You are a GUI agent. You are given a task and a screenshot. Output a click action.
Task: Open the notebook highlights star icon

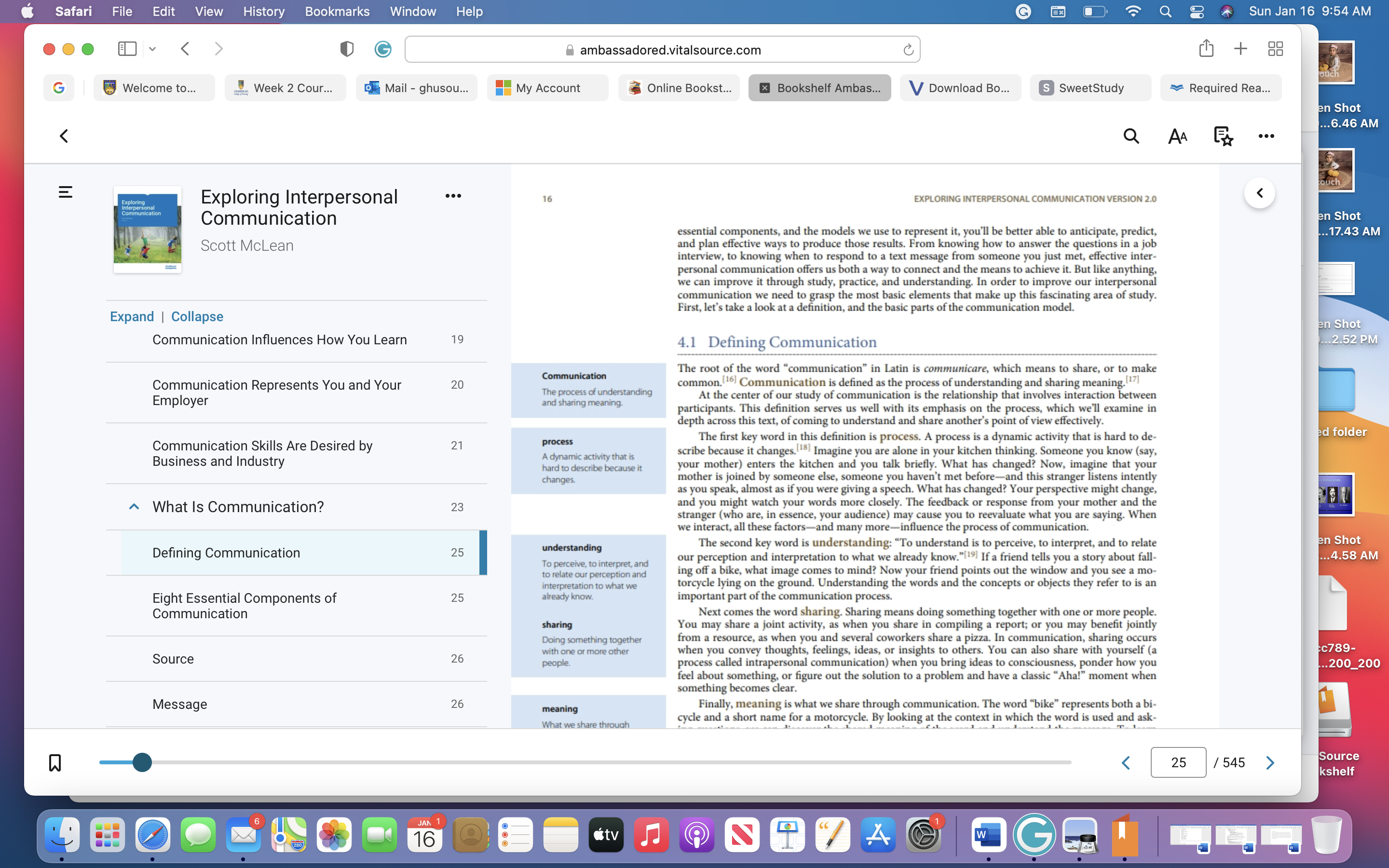click(x=1223, y=136)
